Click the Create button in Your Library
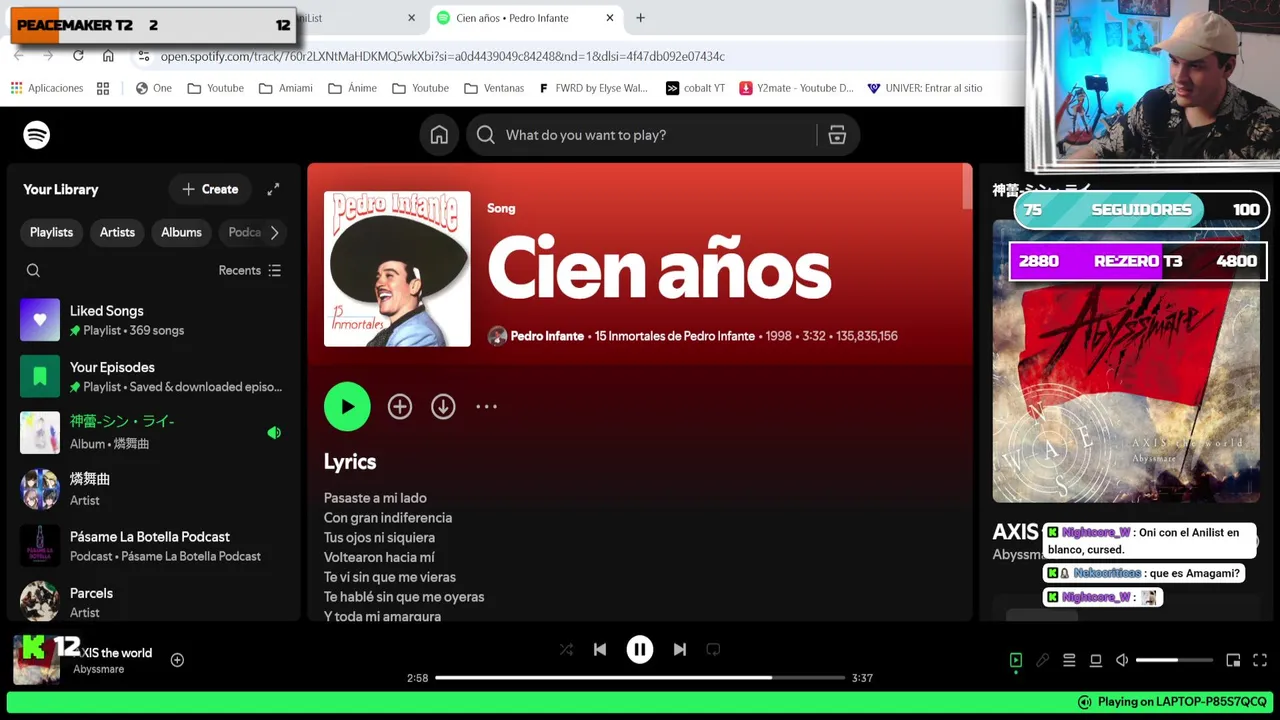 pyautogui.click(x=210, y=189)
